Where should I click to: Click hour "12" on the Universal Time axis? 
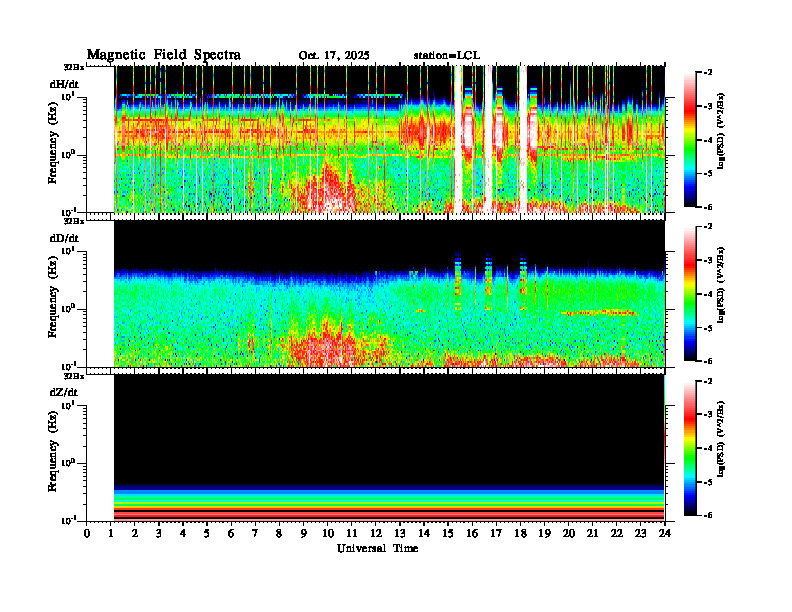(376, 534)
